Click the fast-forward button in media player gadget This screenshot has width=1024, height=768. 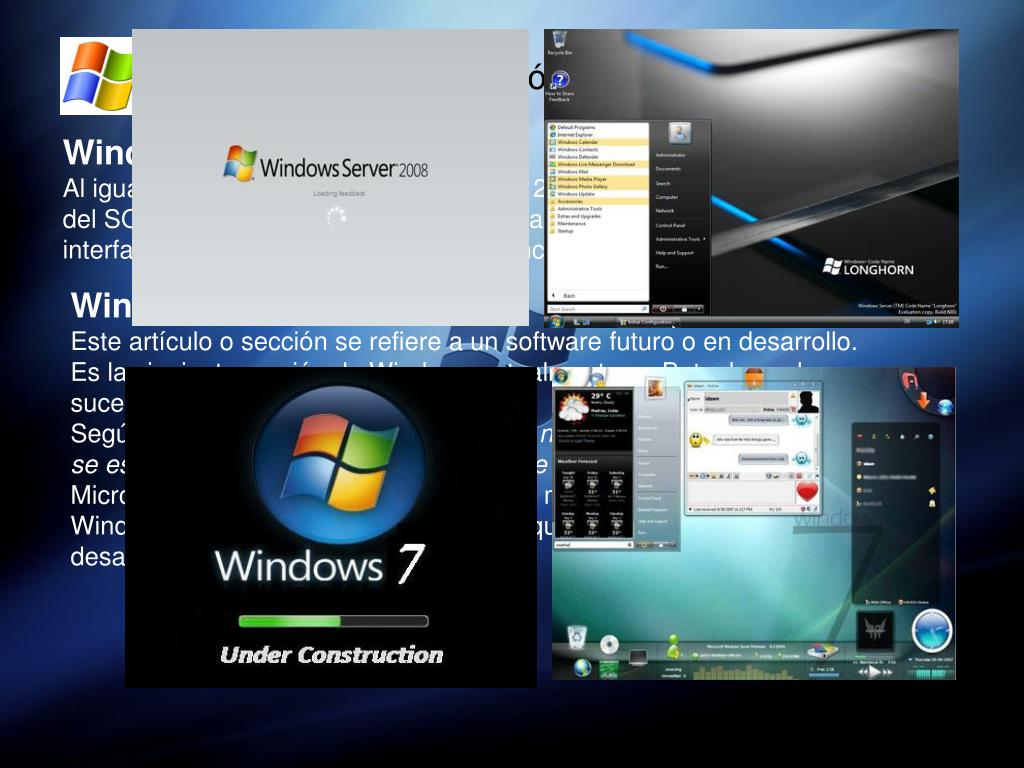pyautogui.click(x=888, y=672)
